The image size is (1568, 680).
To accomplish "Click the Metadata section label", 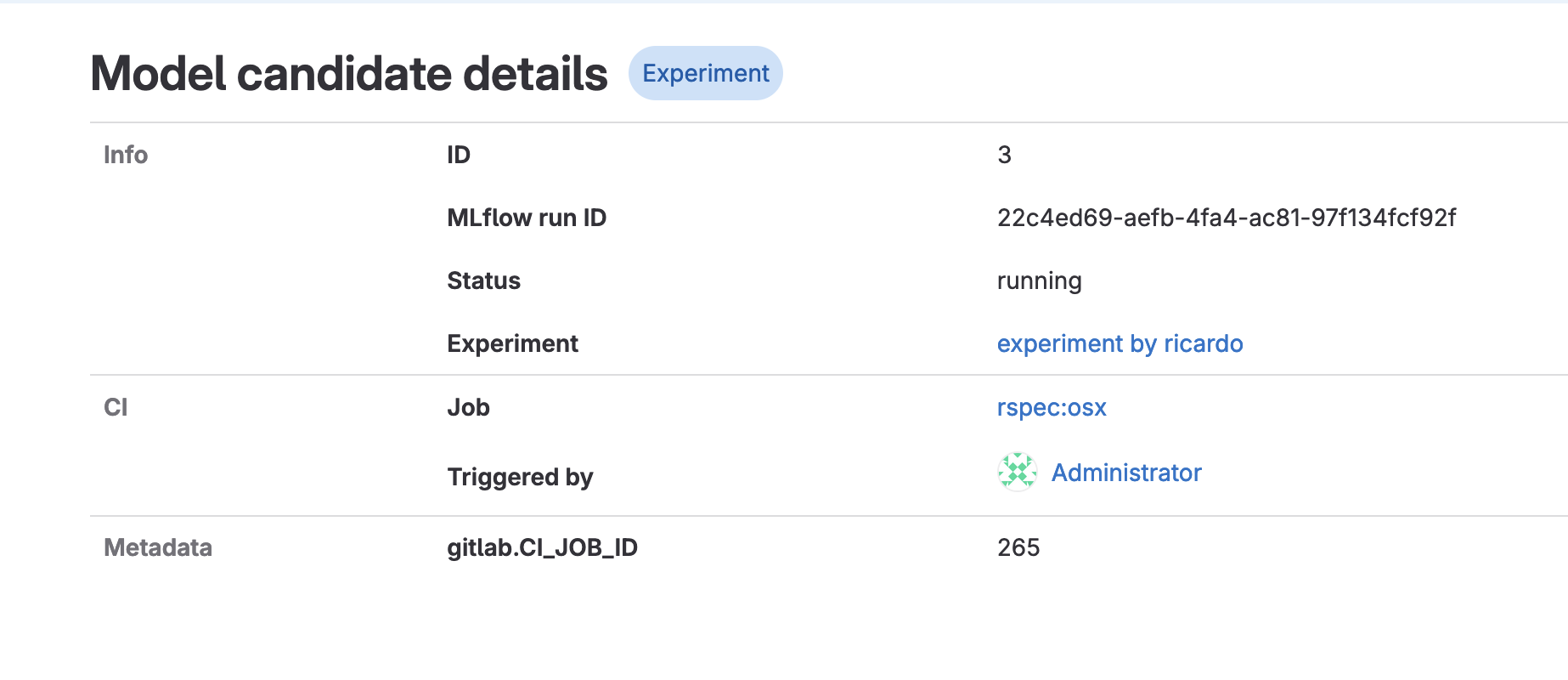I will click(x=158, y=548).
